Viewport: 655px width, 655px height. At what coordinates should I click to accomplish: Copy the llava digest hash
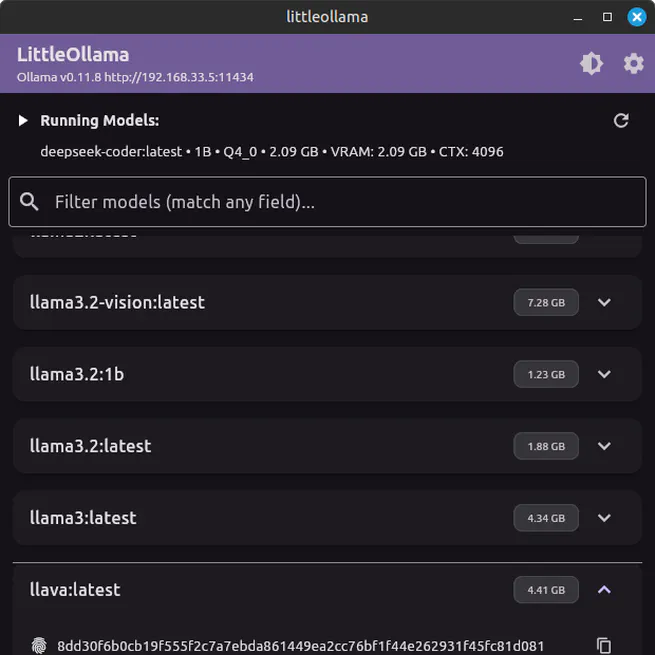coord(603,646)
